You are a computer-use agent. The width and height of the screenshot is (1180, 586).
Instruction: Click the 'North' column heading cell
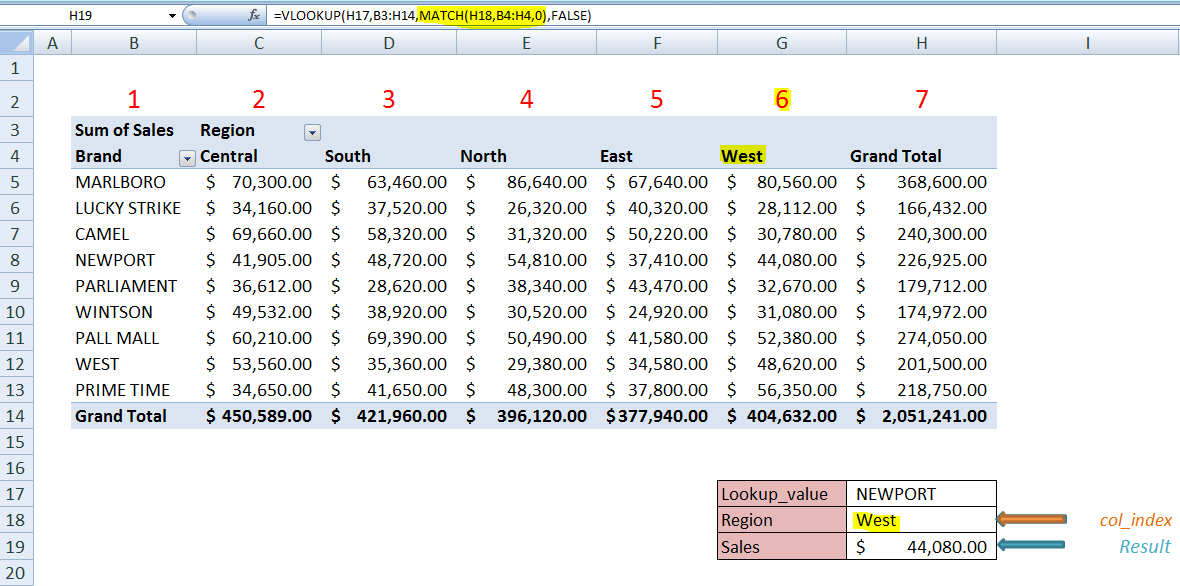click(x=526, y=156)
